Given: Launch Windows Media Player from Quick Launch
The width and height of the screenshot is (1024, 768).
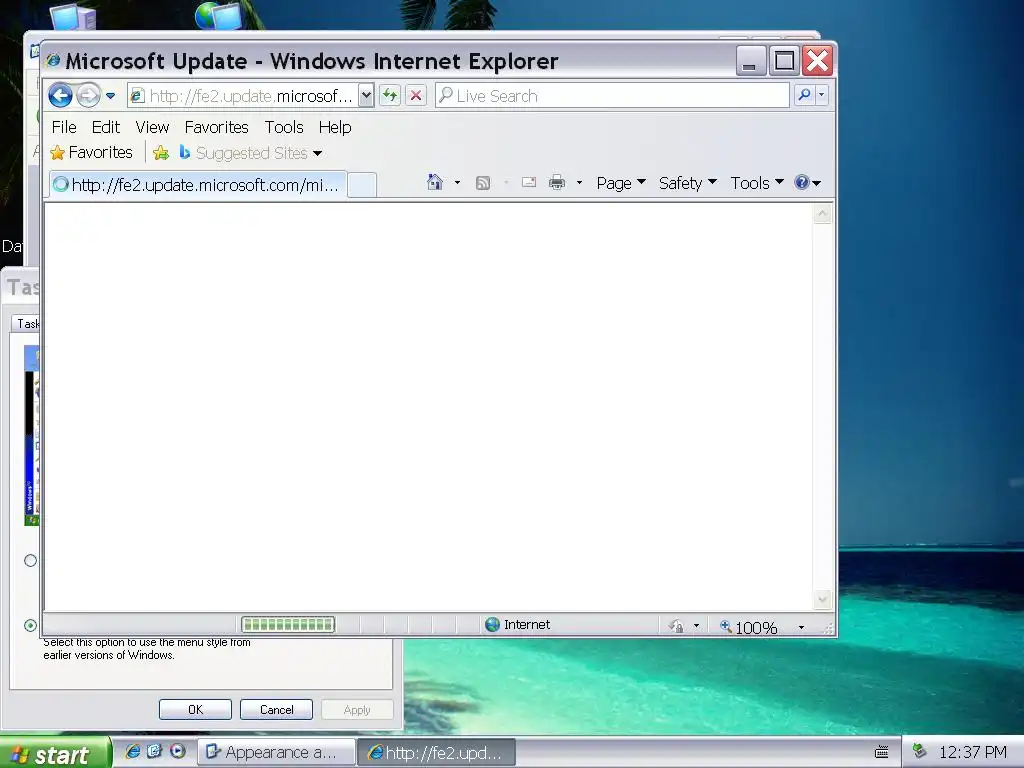Looking at the screenshot, I should 177,751.
